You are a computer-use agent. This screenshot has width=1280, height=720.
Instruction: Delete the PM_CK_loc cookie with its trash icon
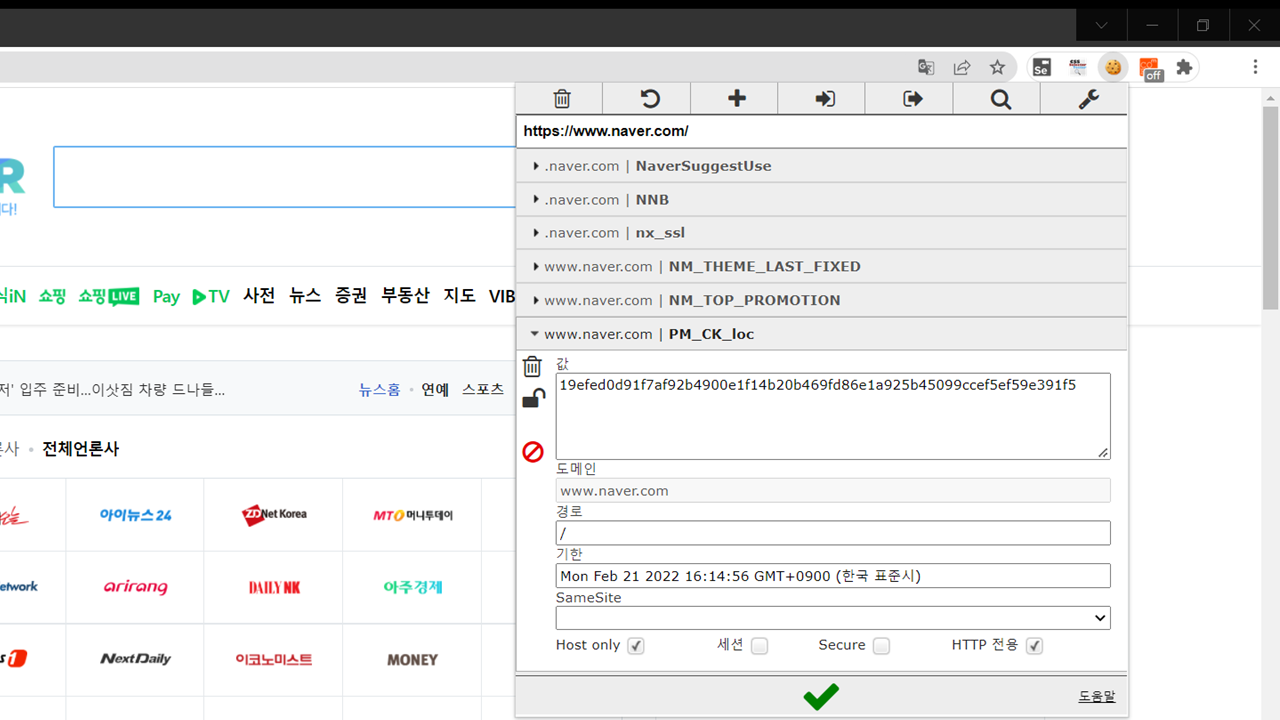[x=533, y=367]
